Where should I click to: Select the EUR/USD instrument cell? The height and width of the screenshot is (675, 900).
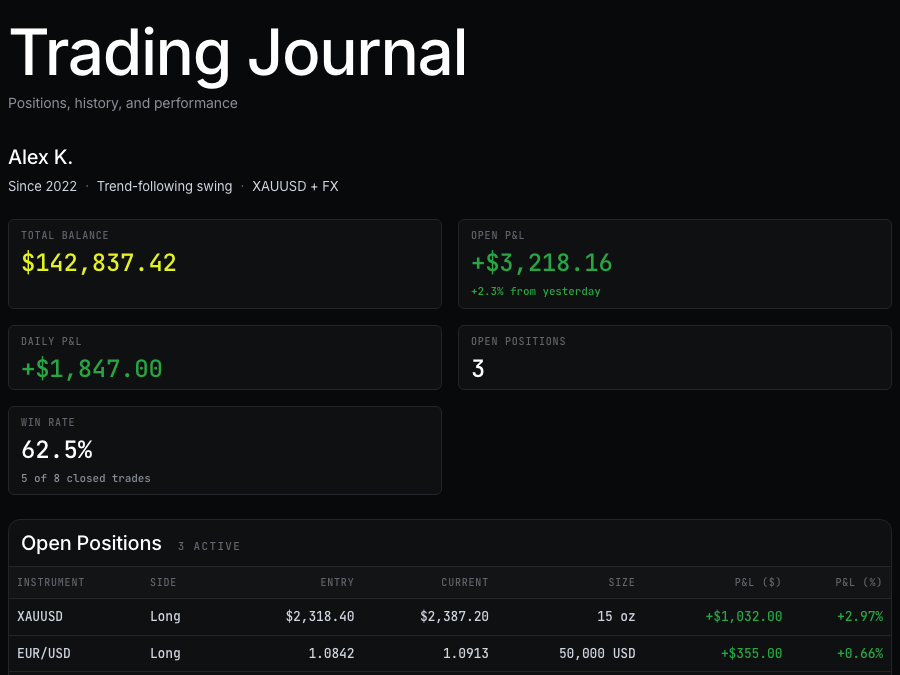pyautogui.click(x=44, y=654)
